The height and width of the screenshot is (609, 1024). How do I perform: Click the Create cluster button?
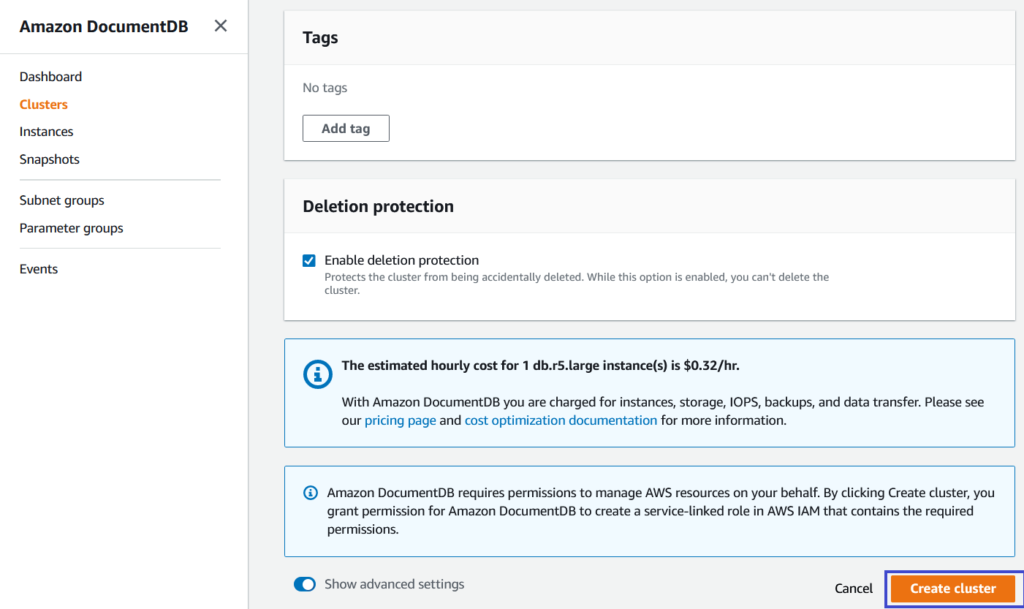pyautogui.click(x=953, y=589)
